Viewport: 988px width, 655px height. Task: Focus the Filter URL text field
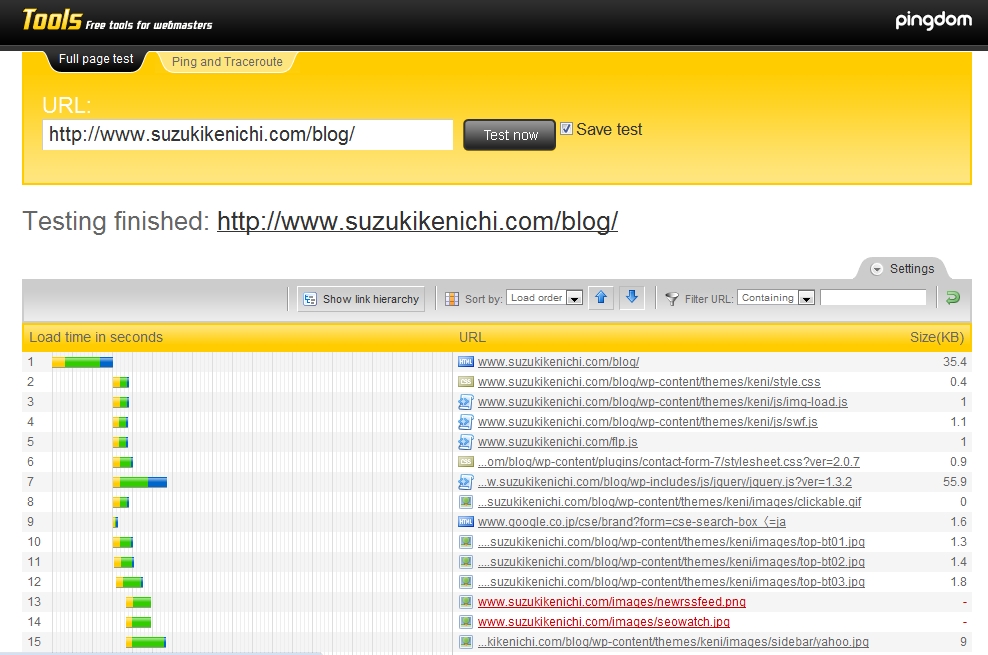pos(873,297)
